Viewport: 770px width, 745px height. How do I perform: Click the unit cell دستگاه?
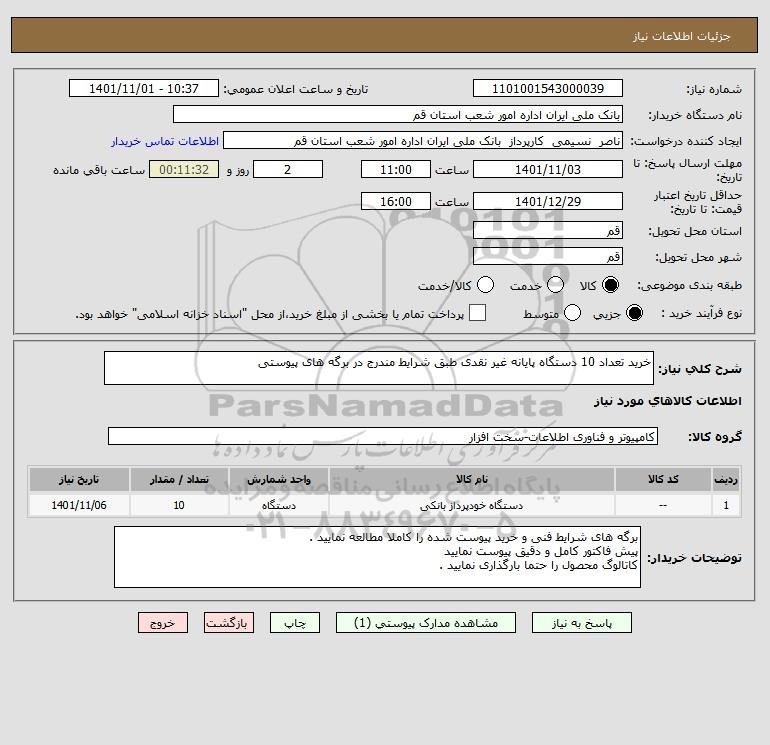coord(279,505)
